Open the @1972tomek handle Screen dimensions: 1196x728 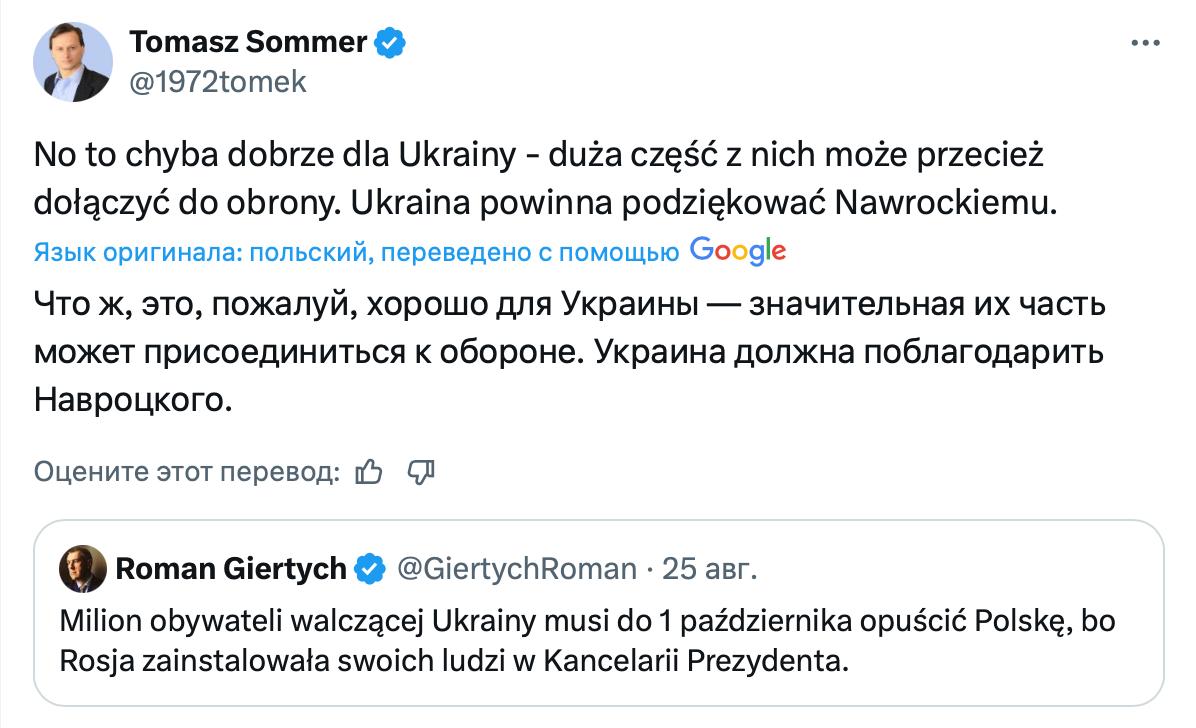click(x=217, y=82)
